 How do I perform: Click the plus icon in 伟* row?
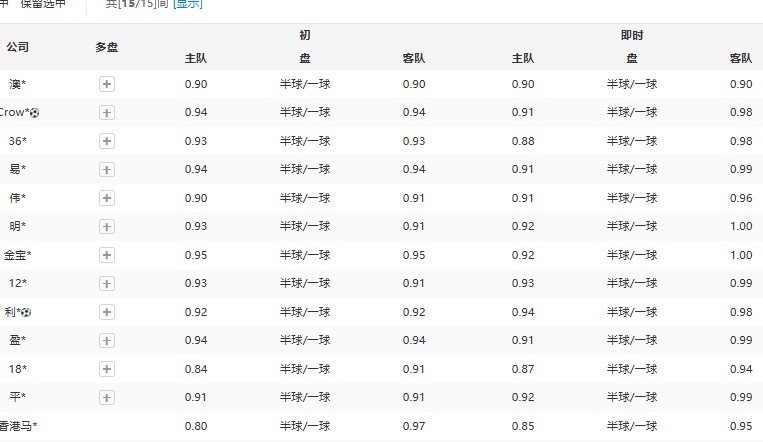(107, 199)
